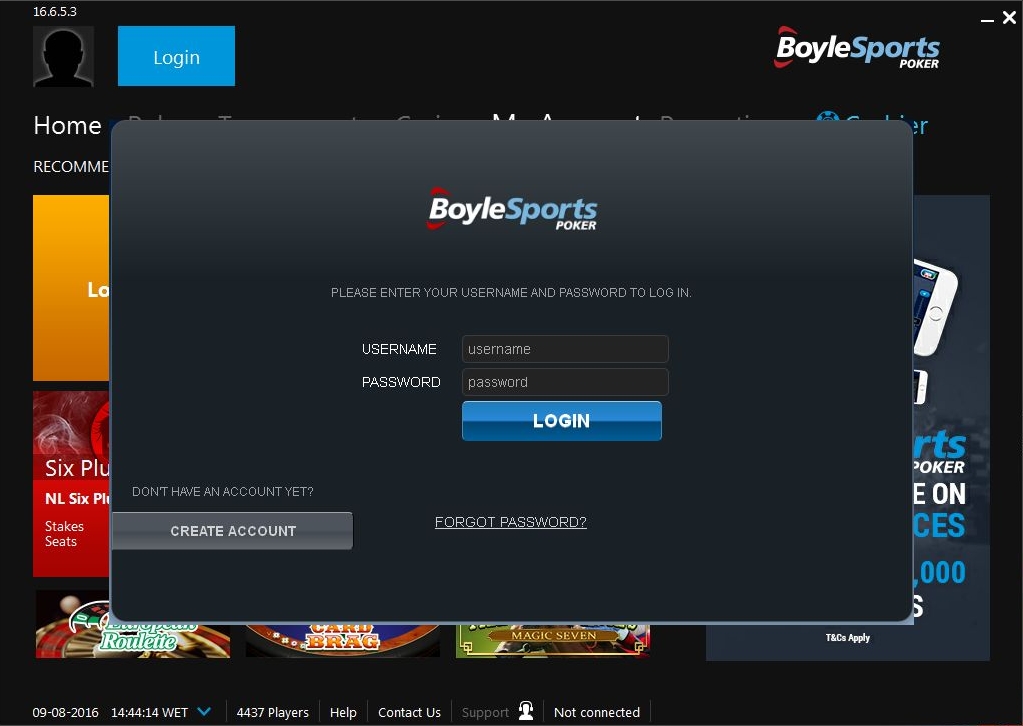This screenshot has height=726, width=1023.
Task: Click the blue Login button at top
Action: point(176,56)
